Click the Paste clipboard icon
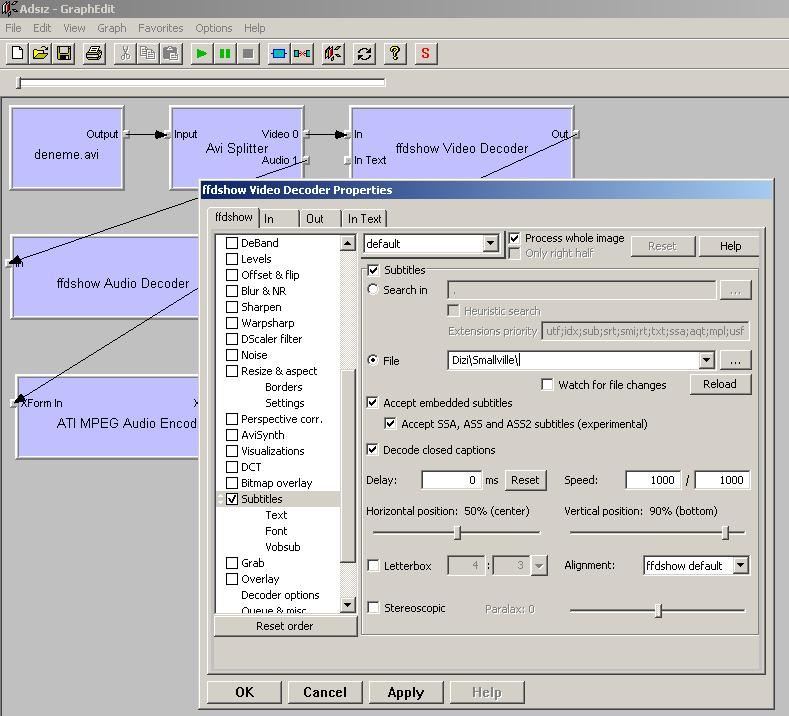The width and height of the screenshot is (789, 716). tap(171, 53)
